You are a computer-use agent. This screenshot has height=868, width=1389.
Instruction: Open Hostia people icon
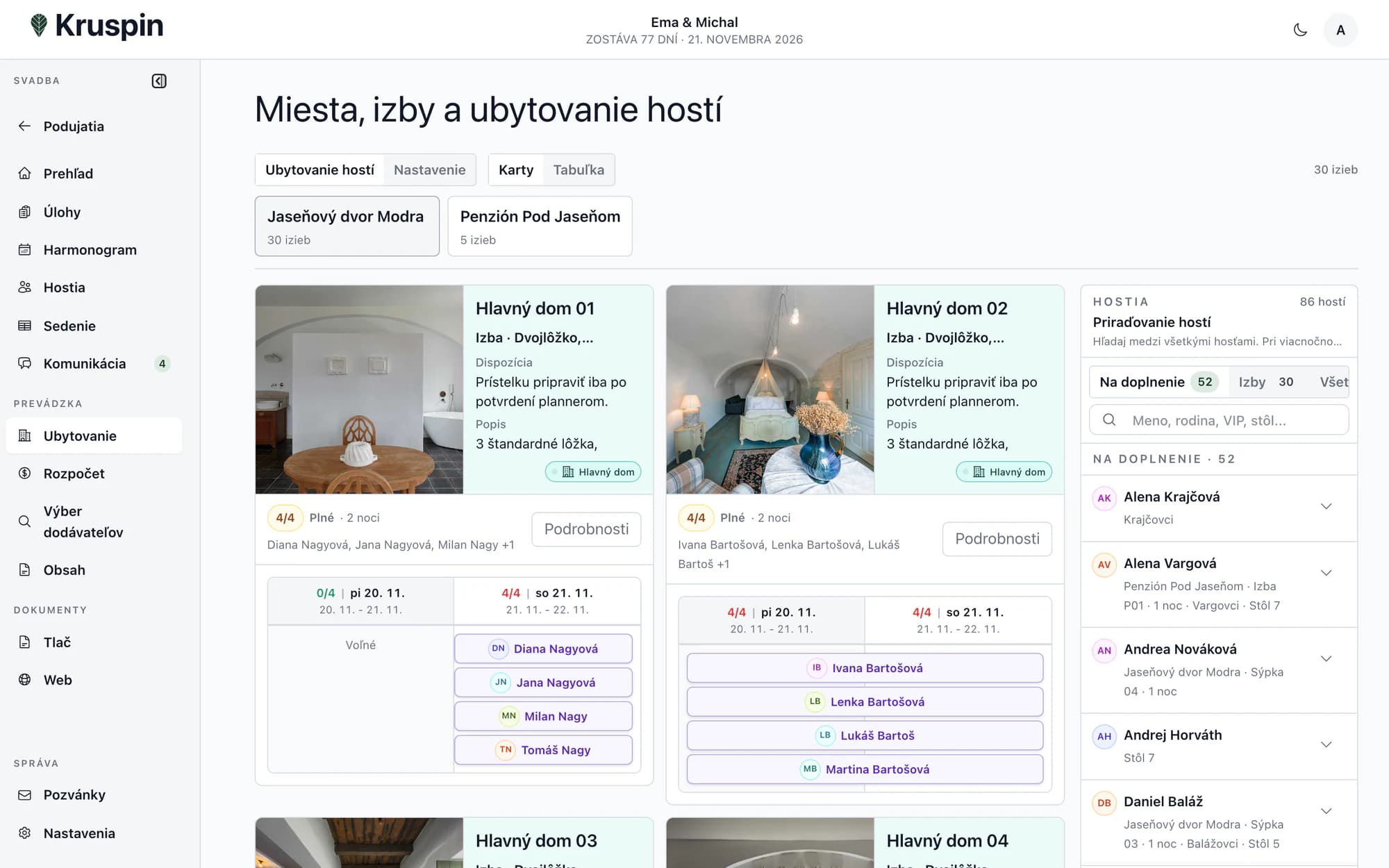point(25,287)
